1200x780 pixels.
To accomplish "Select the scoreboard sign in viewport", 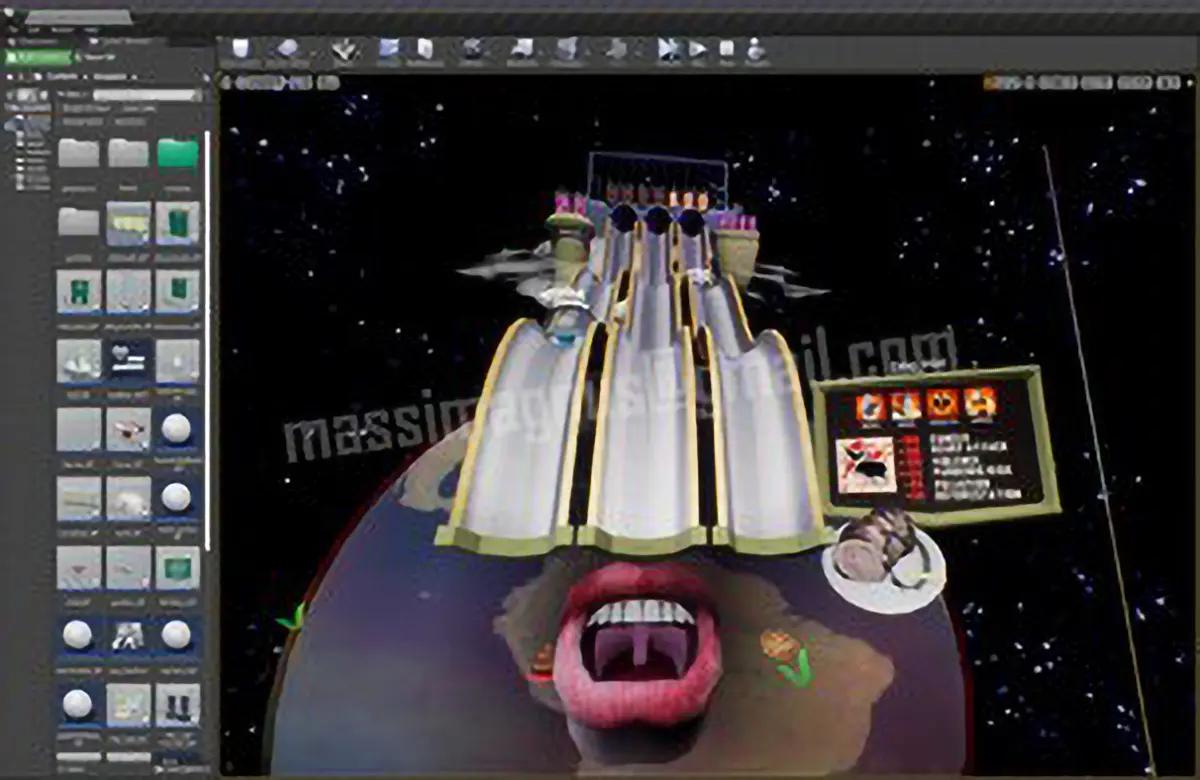I will point(936,445).
